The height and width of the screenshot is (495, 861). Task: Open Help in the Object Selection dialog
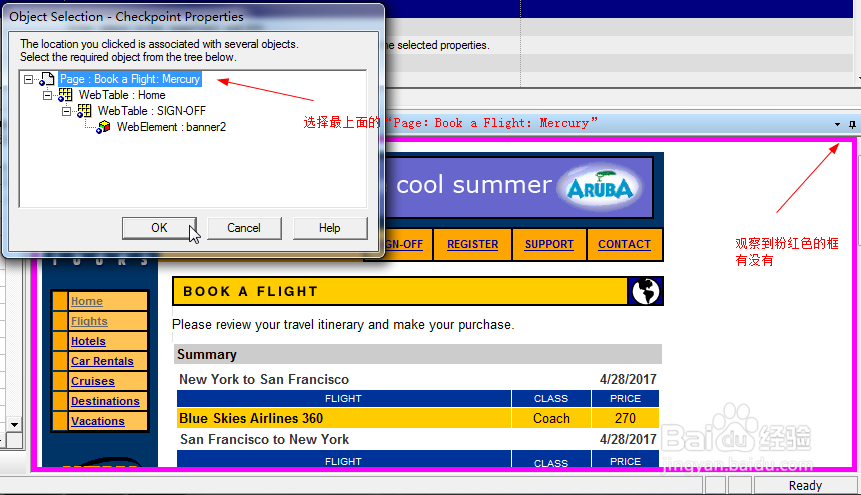329,228
